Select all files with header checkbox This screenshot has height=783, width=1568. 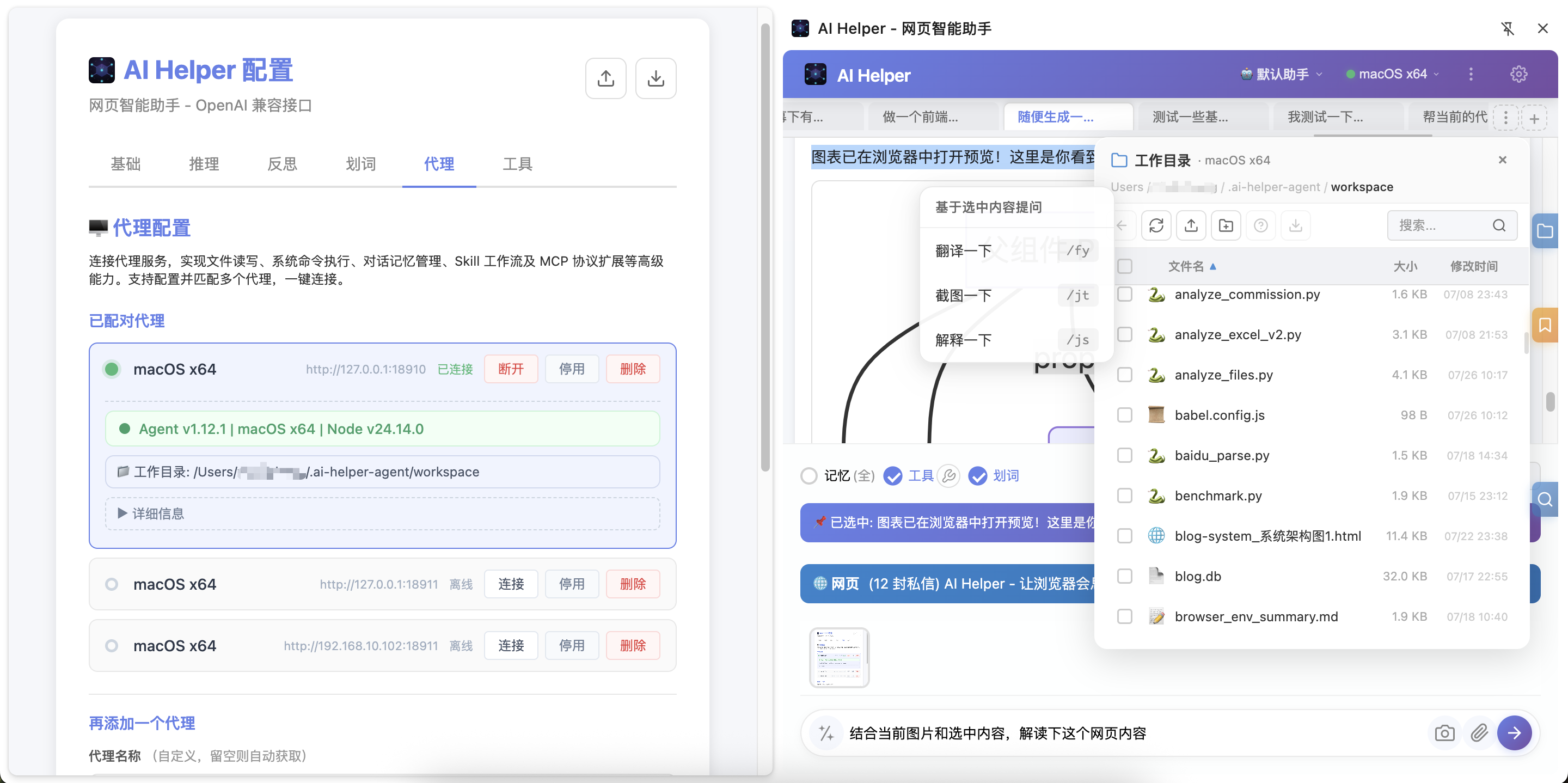click(1124, 266)
